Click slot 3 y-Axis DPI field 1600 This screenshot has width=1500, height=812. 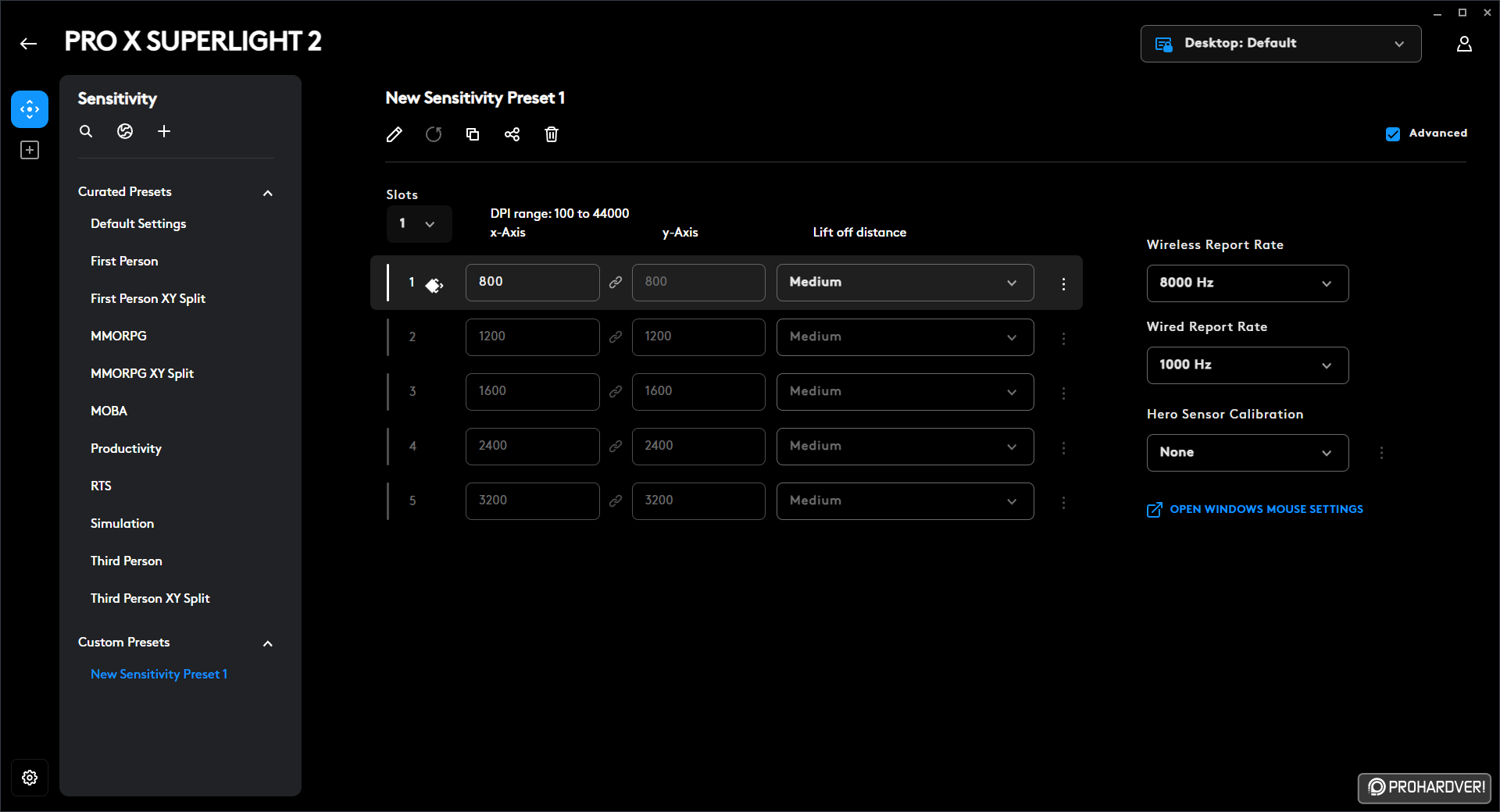(698, 392)
